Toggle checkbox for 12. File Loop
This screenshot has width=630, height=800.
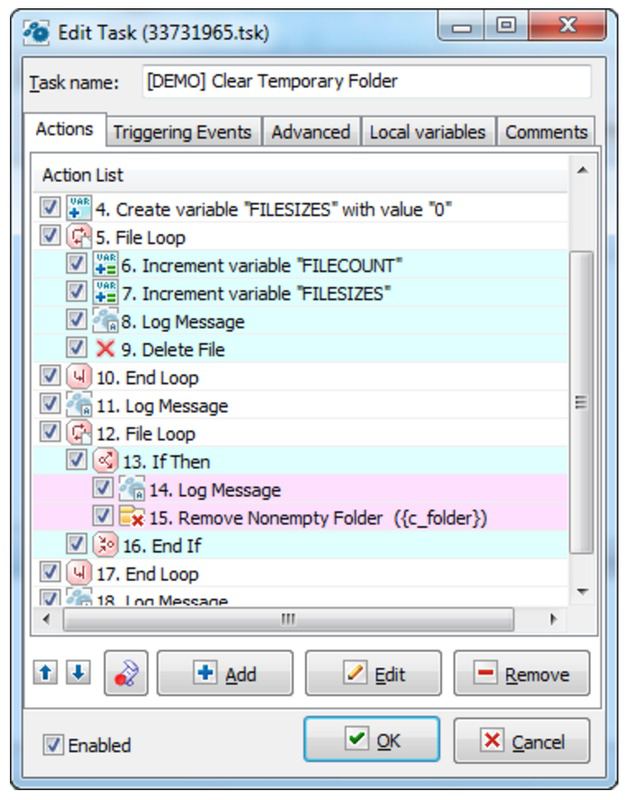[50, 433]
